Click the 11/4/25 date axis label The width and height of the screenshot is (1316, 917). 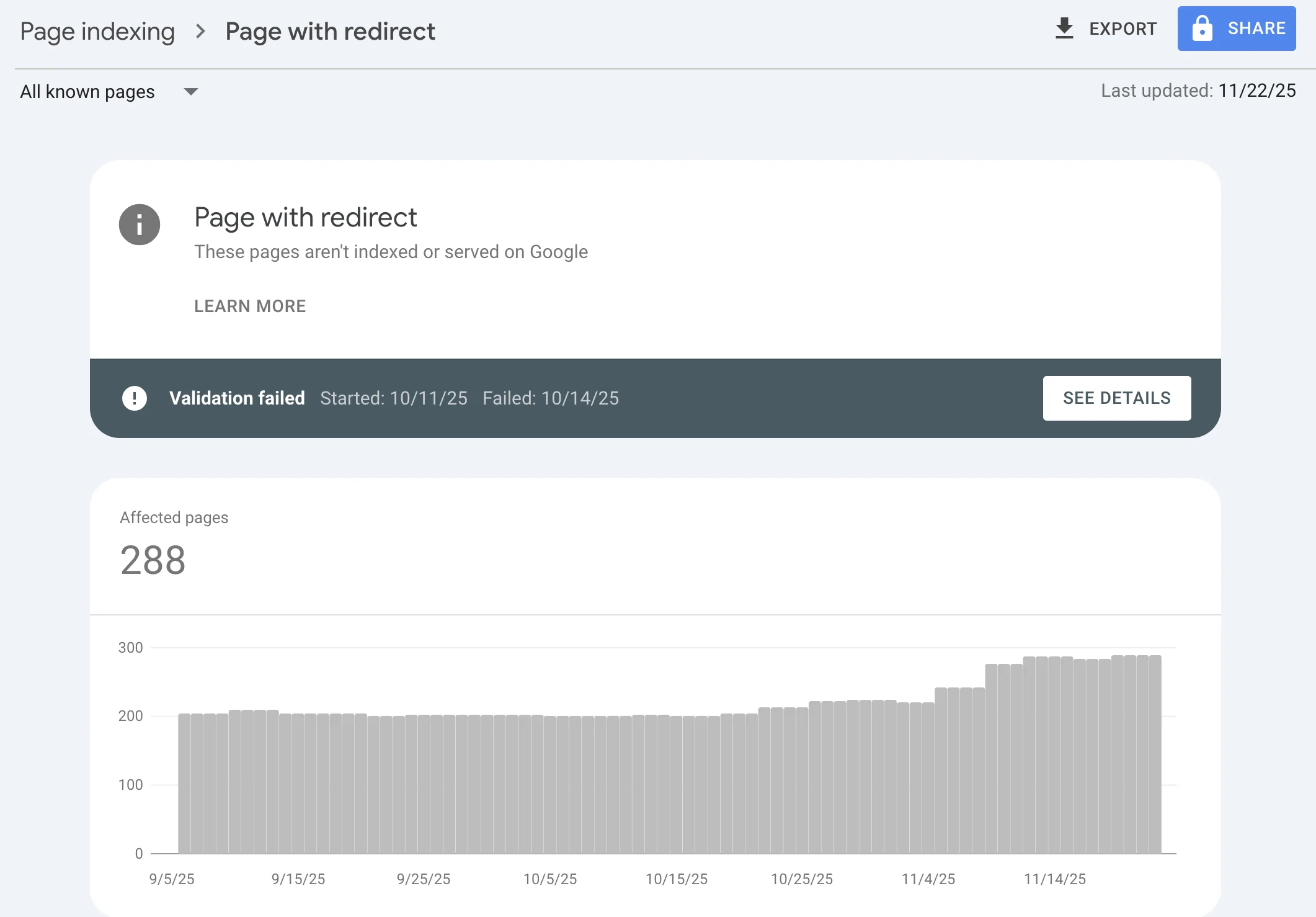pyautogui.click(x=928, y=879)
